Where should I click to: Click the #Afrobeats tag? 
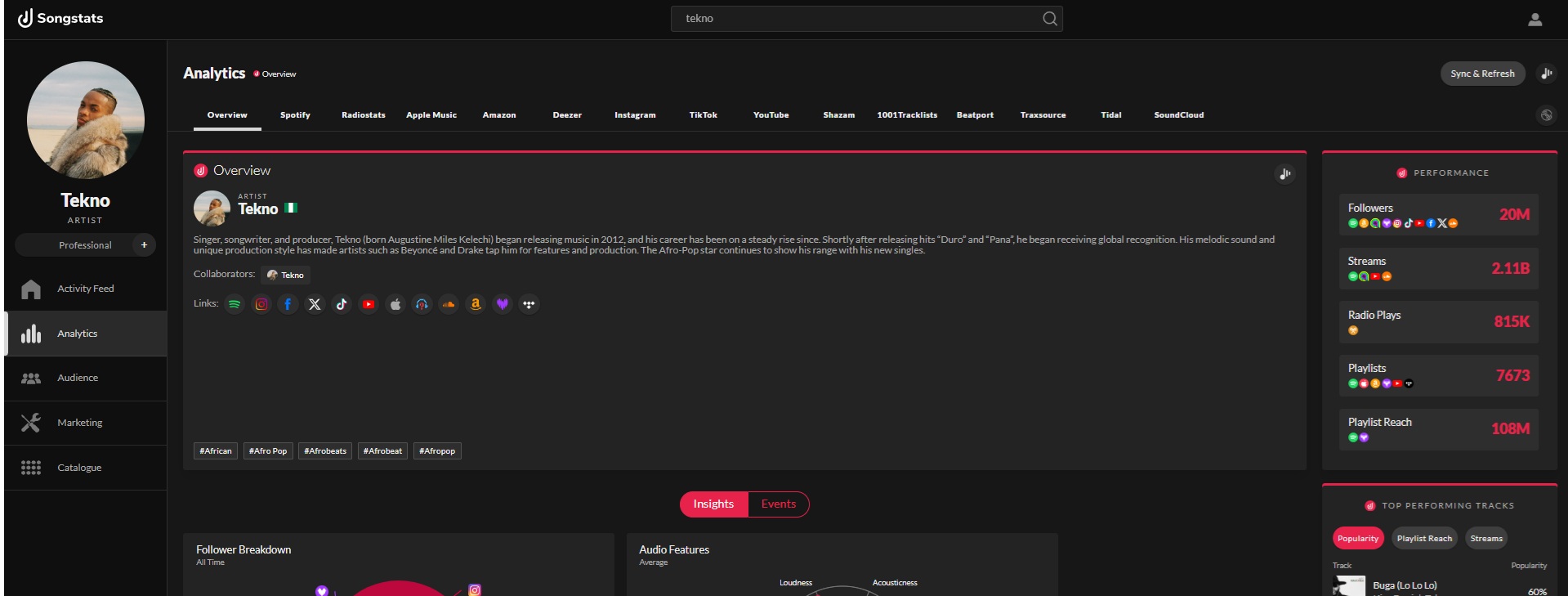click(325, 451)
